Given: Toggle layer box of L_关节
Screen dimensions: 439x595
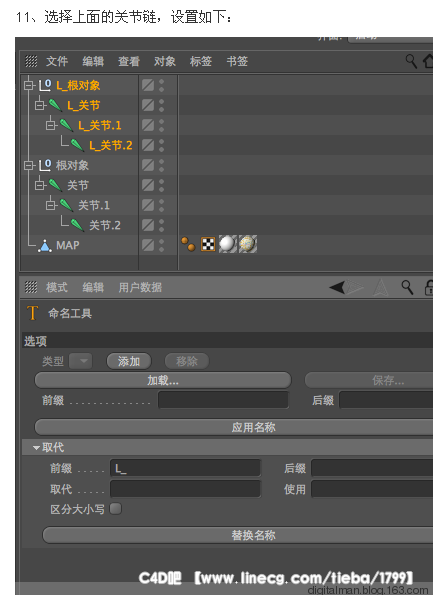Looking at the screenshot, I should [148, 105].
